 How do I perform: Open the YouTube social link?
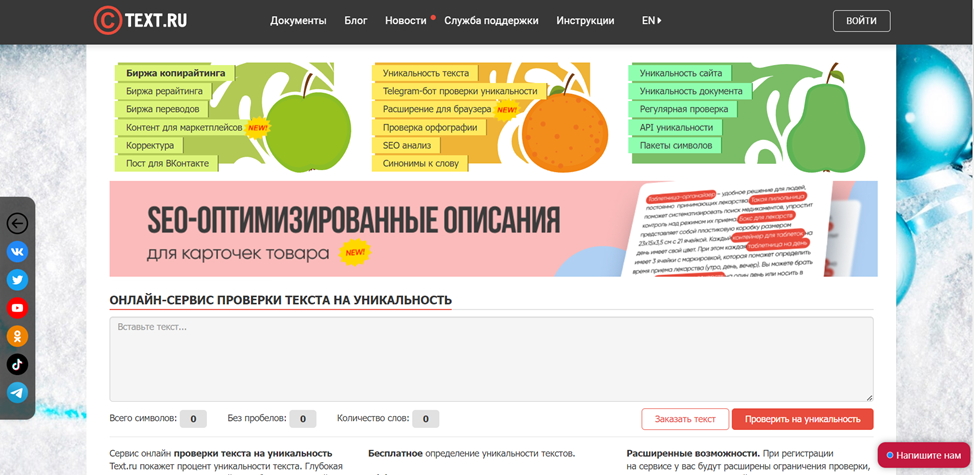coord(17,308)
